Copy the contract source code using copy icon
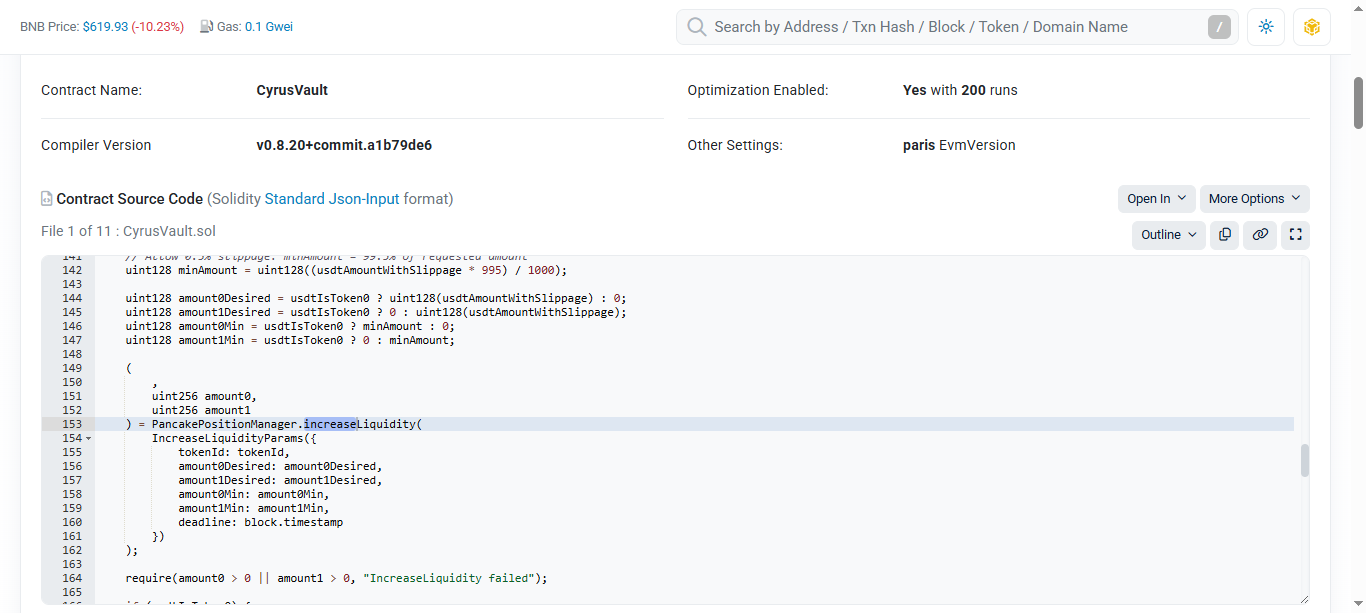 (1224, 235)
